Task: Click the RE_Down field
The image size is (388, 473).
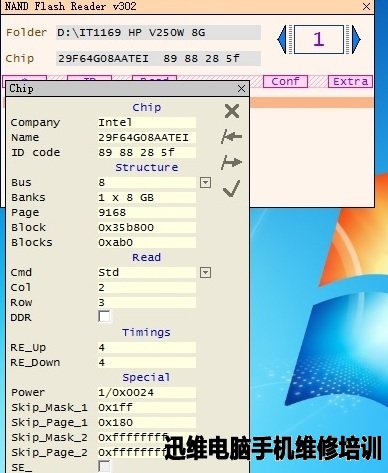Action: (147, 362)
